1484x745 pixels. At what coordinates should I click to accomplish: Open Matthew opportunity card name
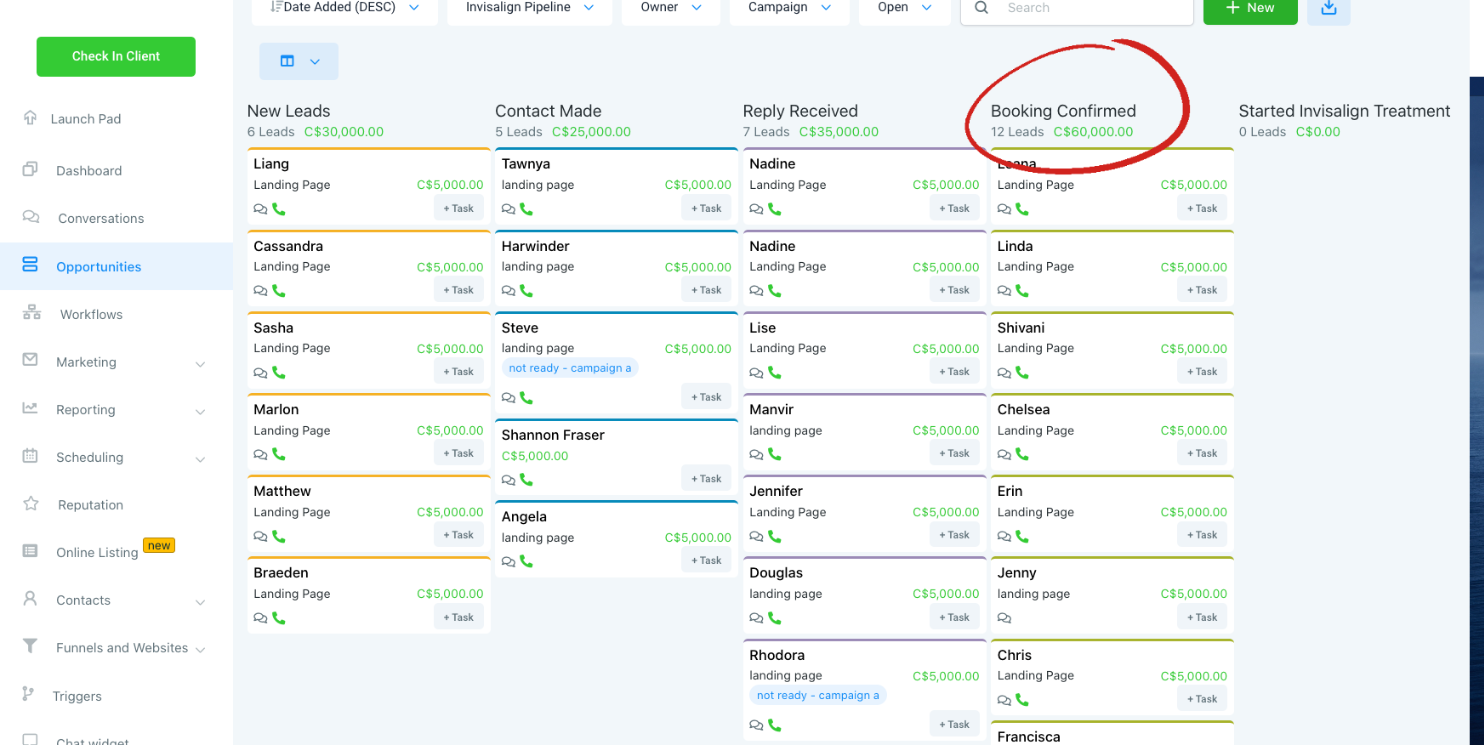click(x=282, y=491)
